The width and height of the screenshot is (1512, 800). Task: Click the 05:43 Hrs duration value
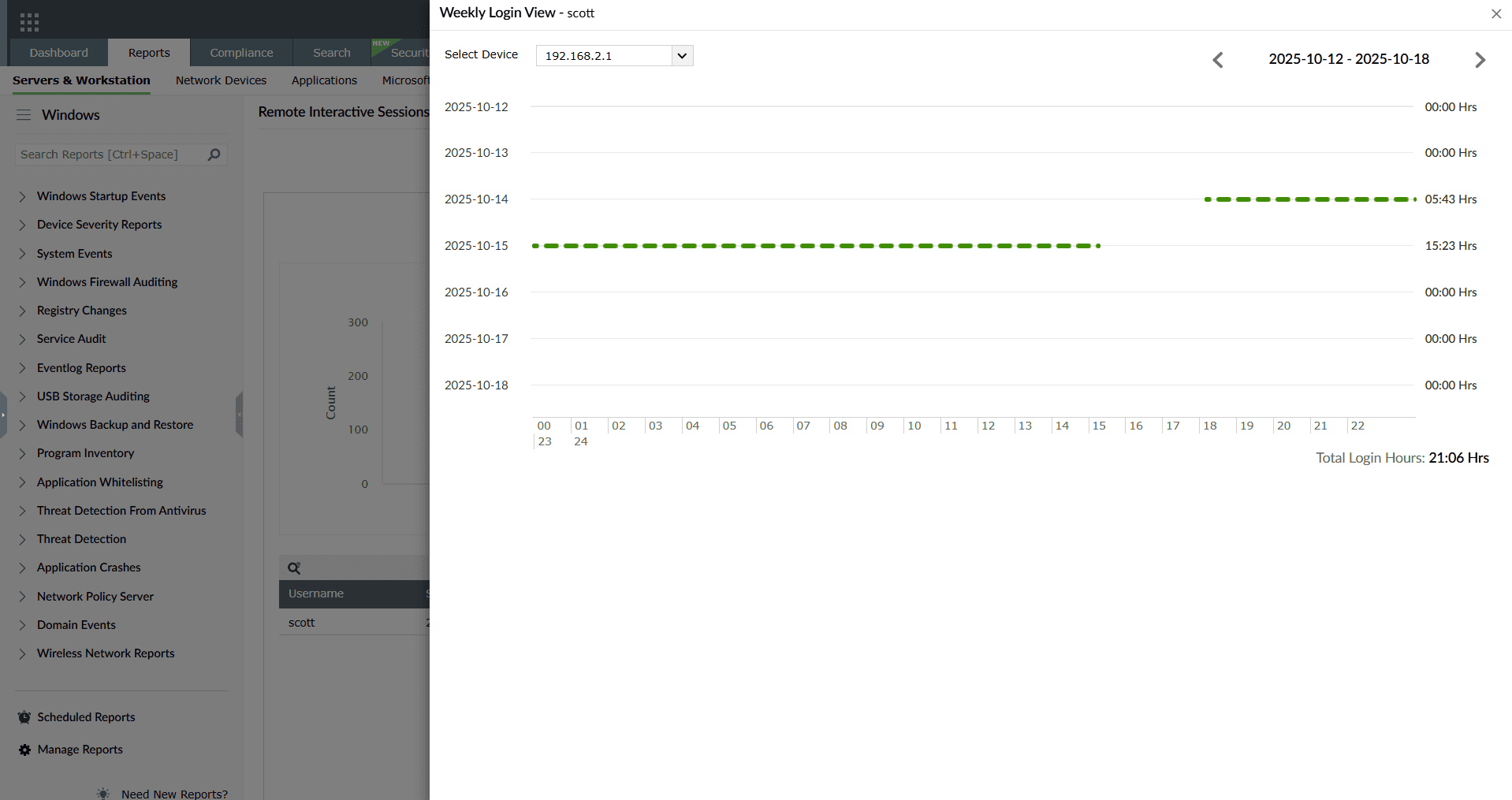tap(1451, 199)
